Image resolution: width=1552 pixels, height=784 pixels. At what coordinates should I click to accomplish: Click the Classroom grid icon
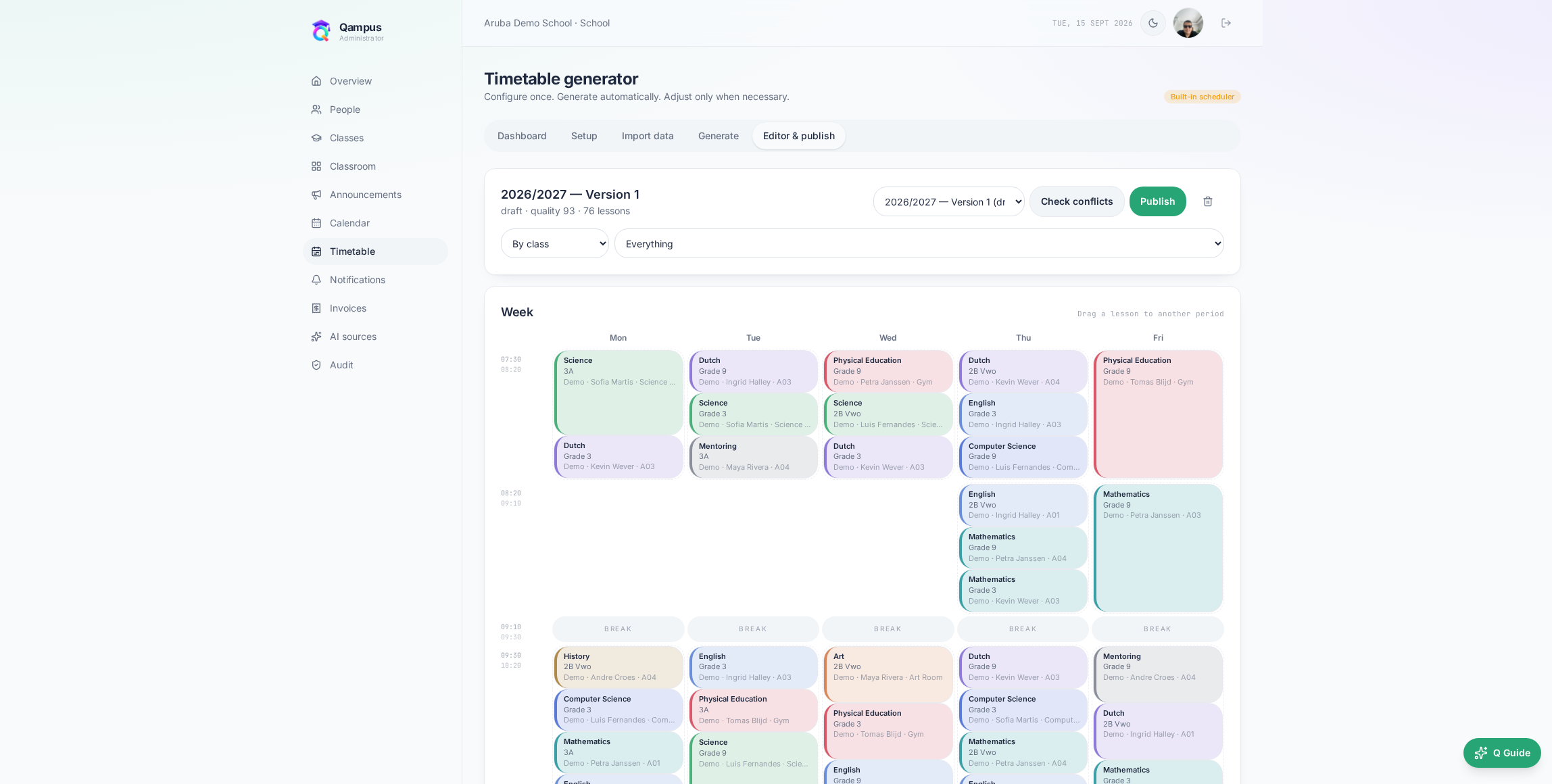pos(316,166)
